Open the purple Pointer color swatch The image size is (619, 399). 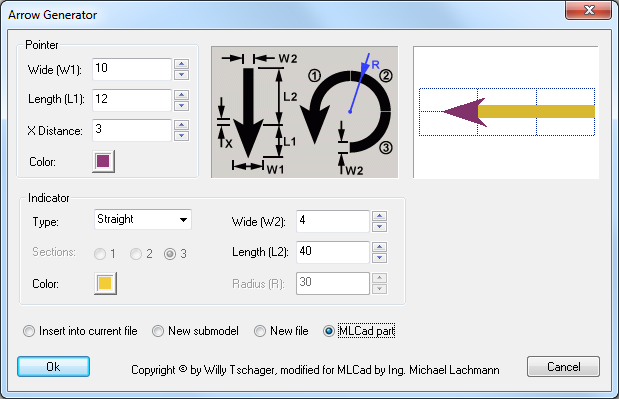coord(103,161)
